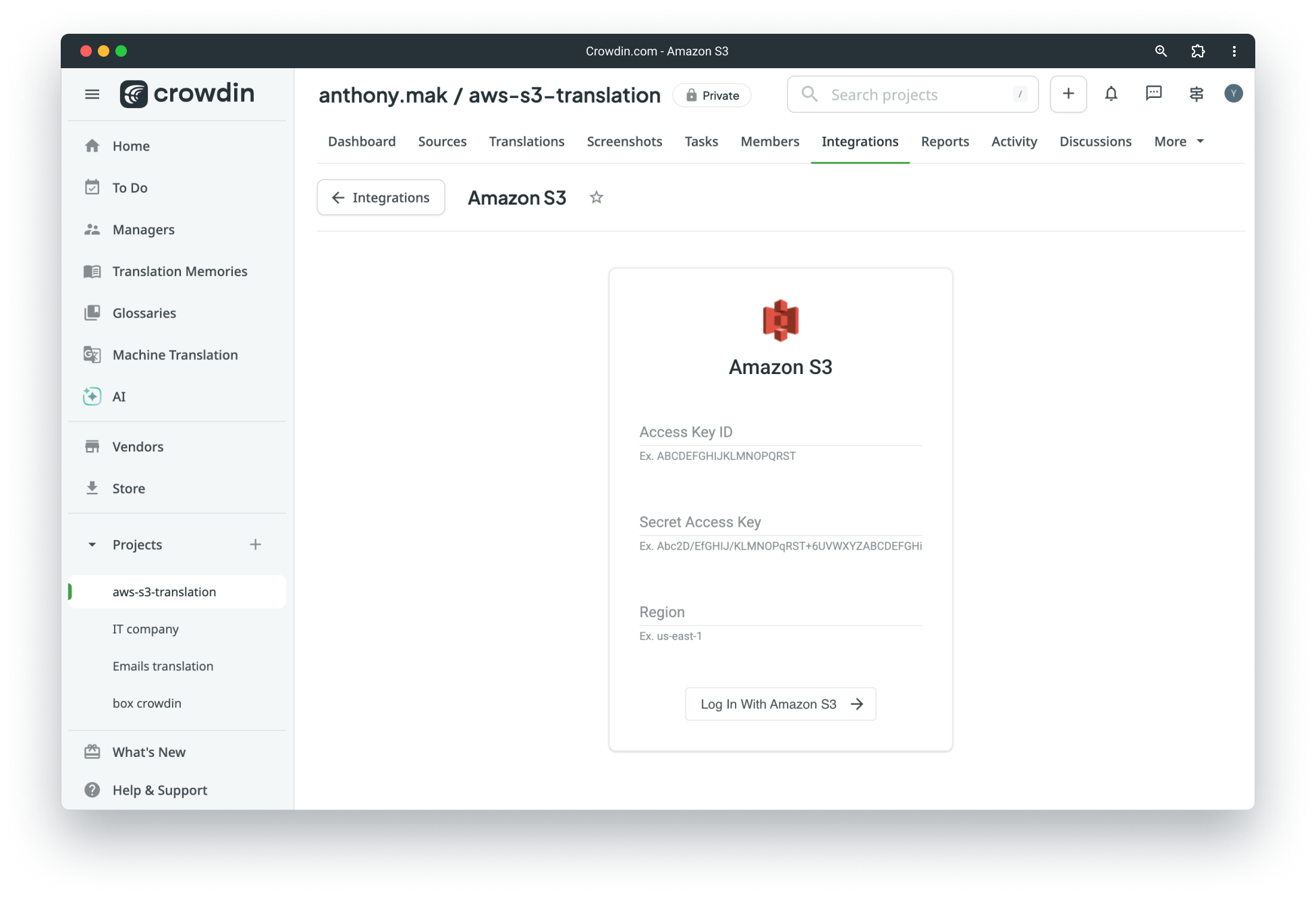1316x898 pixels.
Task: Open Help & Support
Action: click(177, 790)
